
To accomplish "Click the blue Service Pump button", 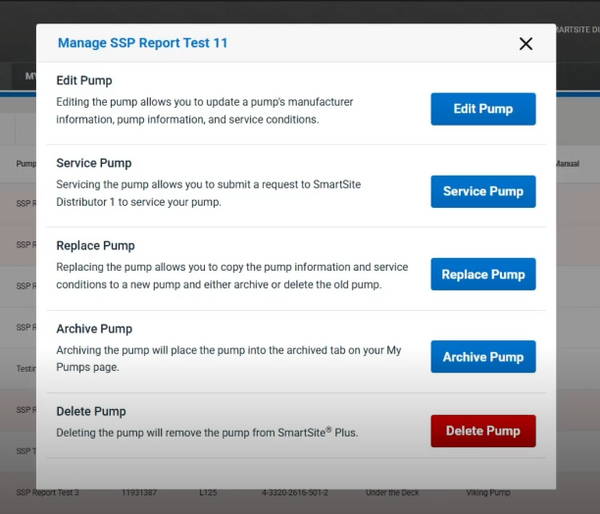I will click(483, 191).
